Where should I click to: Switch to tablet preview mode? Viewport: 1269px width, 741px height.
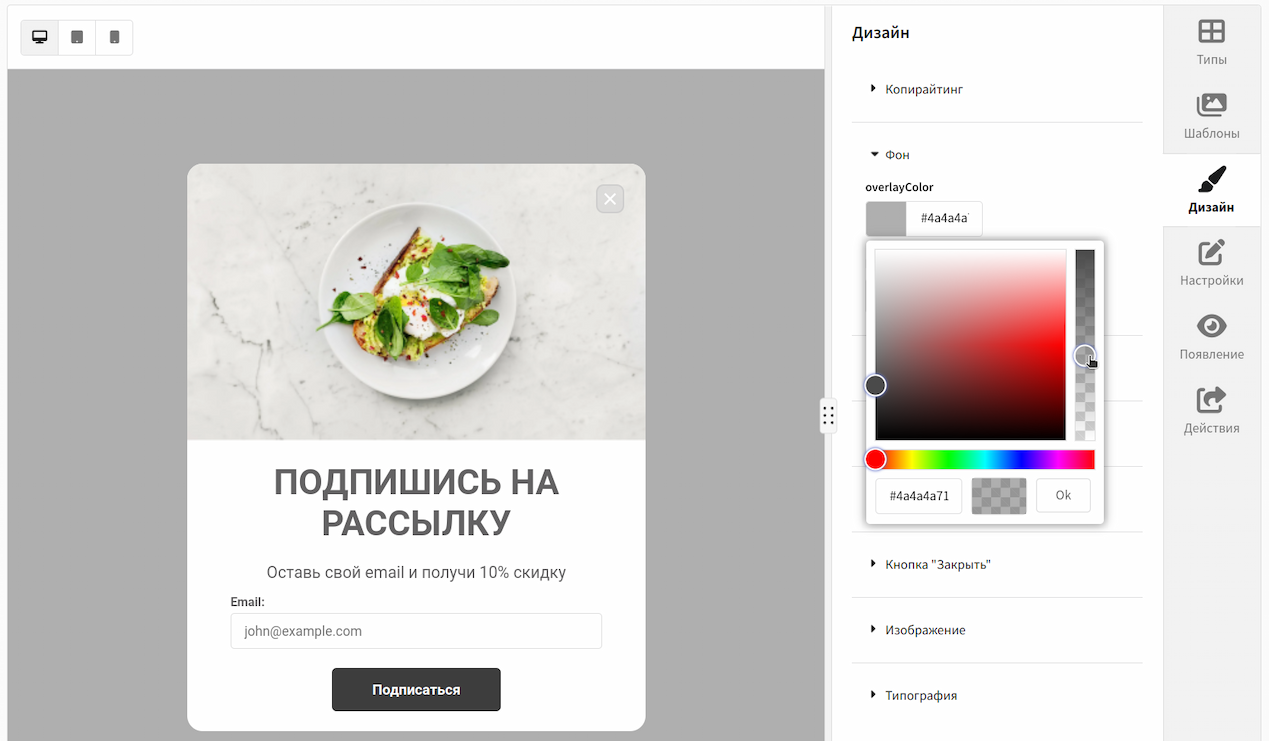click(77, 37)
